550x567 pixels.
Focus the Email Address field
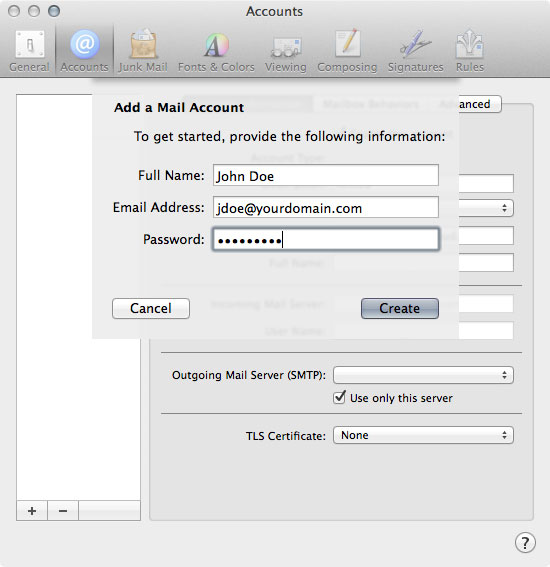point(326,207)
